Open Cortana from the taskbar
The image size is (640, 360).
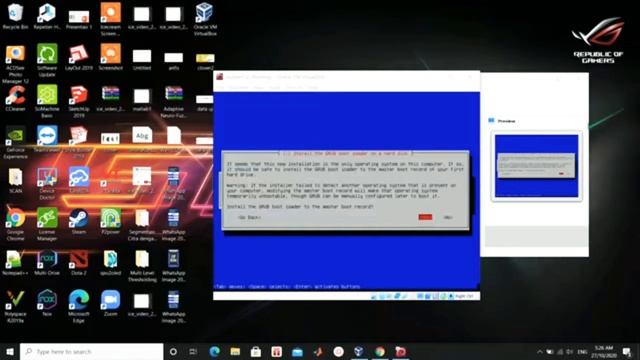coord(173,351)
